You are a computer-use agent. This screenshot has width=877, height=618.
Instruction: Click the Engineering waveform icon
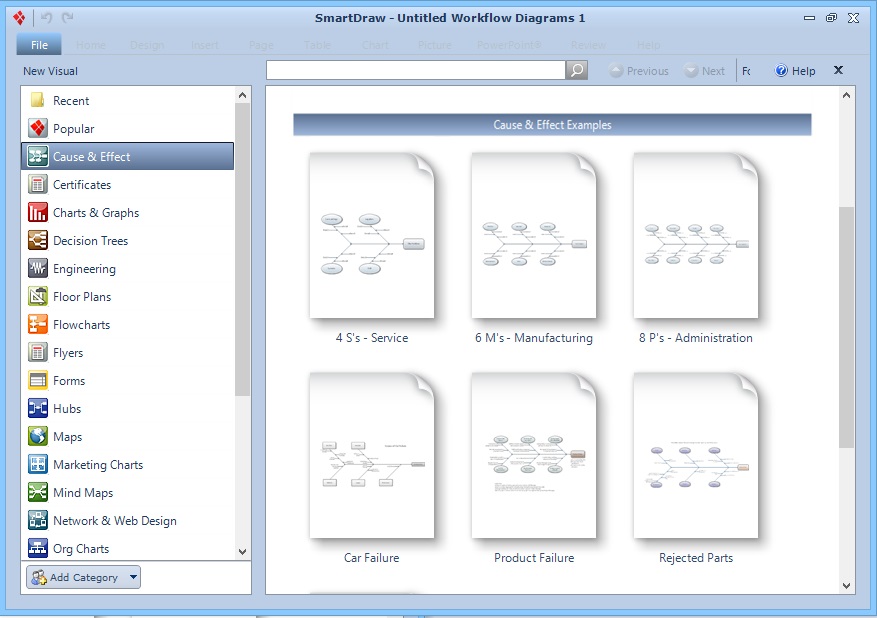click(x=37, y=268)
